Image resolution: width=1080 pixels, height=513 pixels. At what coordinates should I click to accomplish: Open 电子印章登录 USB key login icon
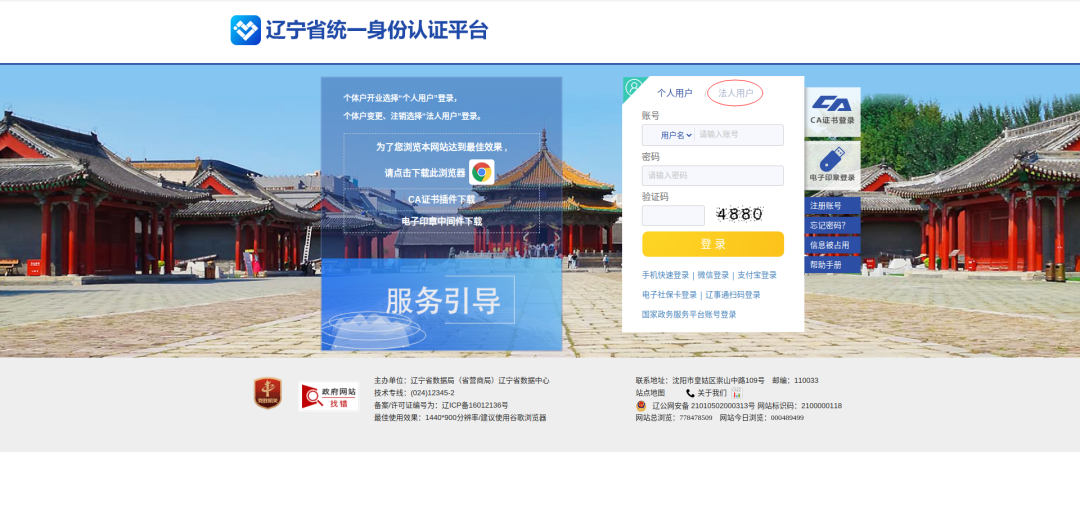point(832,165)
